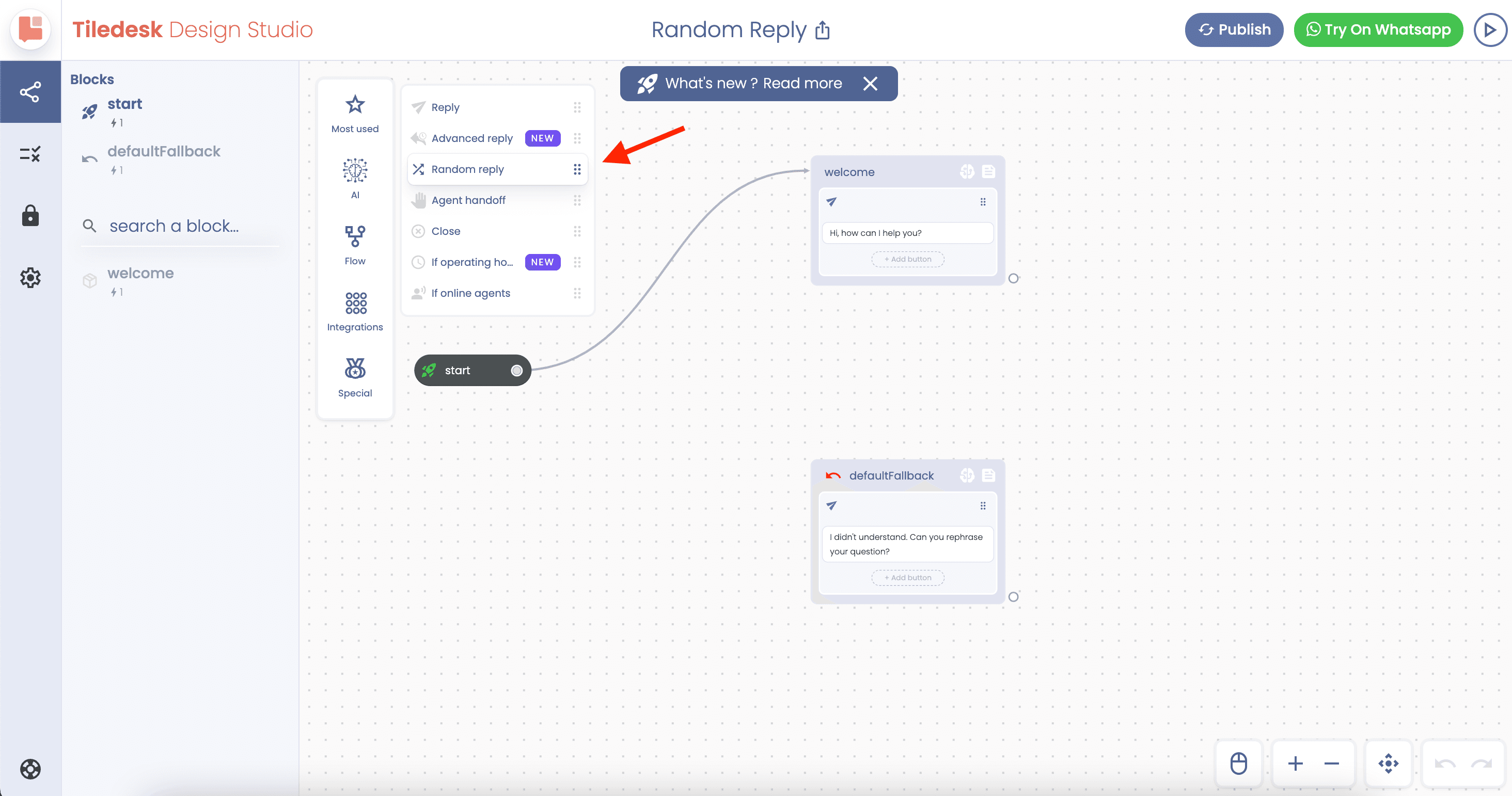Click reply drag handle in defaultFallback block
Screen dimensions: 1512x796
point(983,506)
